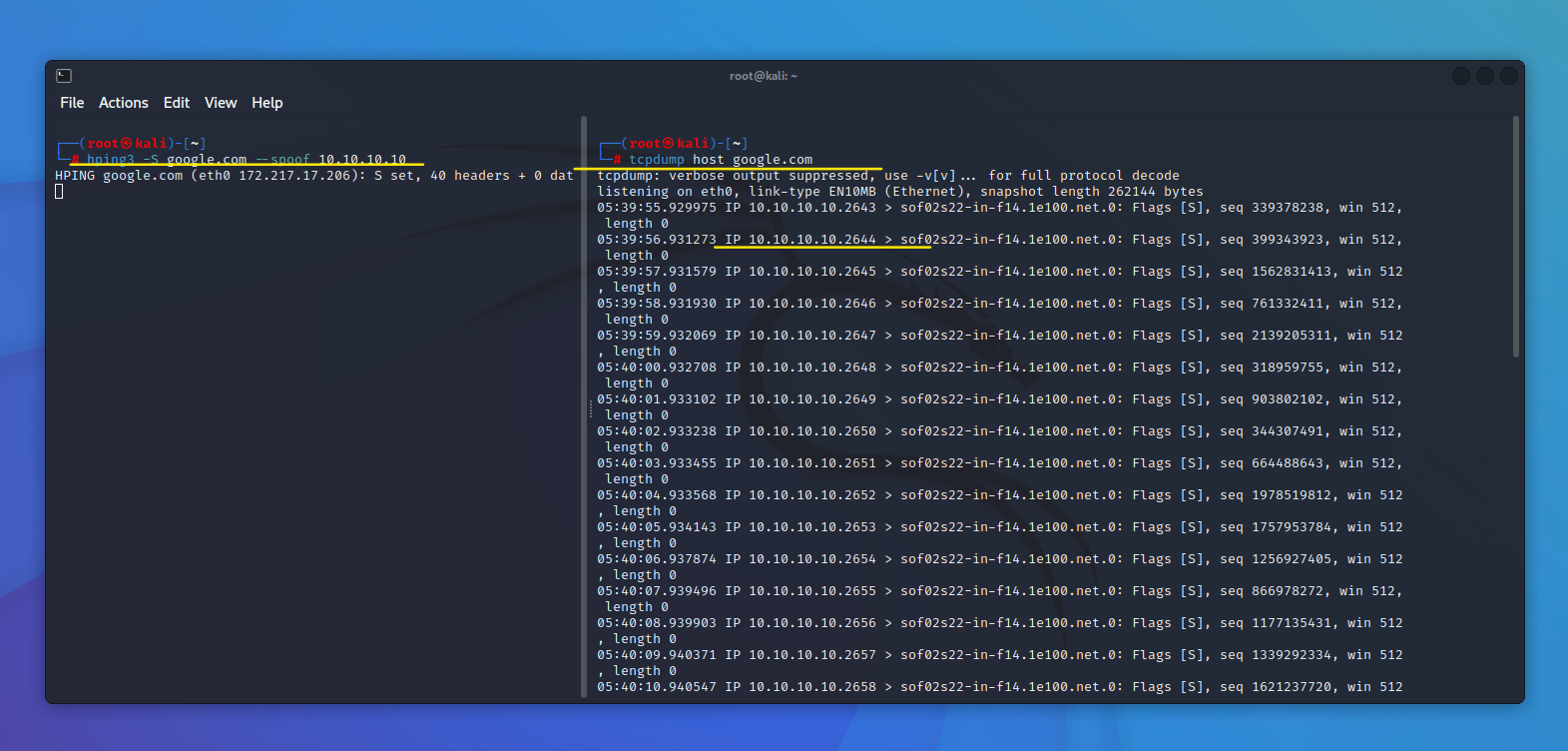Image resolution: width=1568 pixels, height=751 pixels.
Task: Maximize the root@kali terminal window
Action: click(x=1485, y=76)
